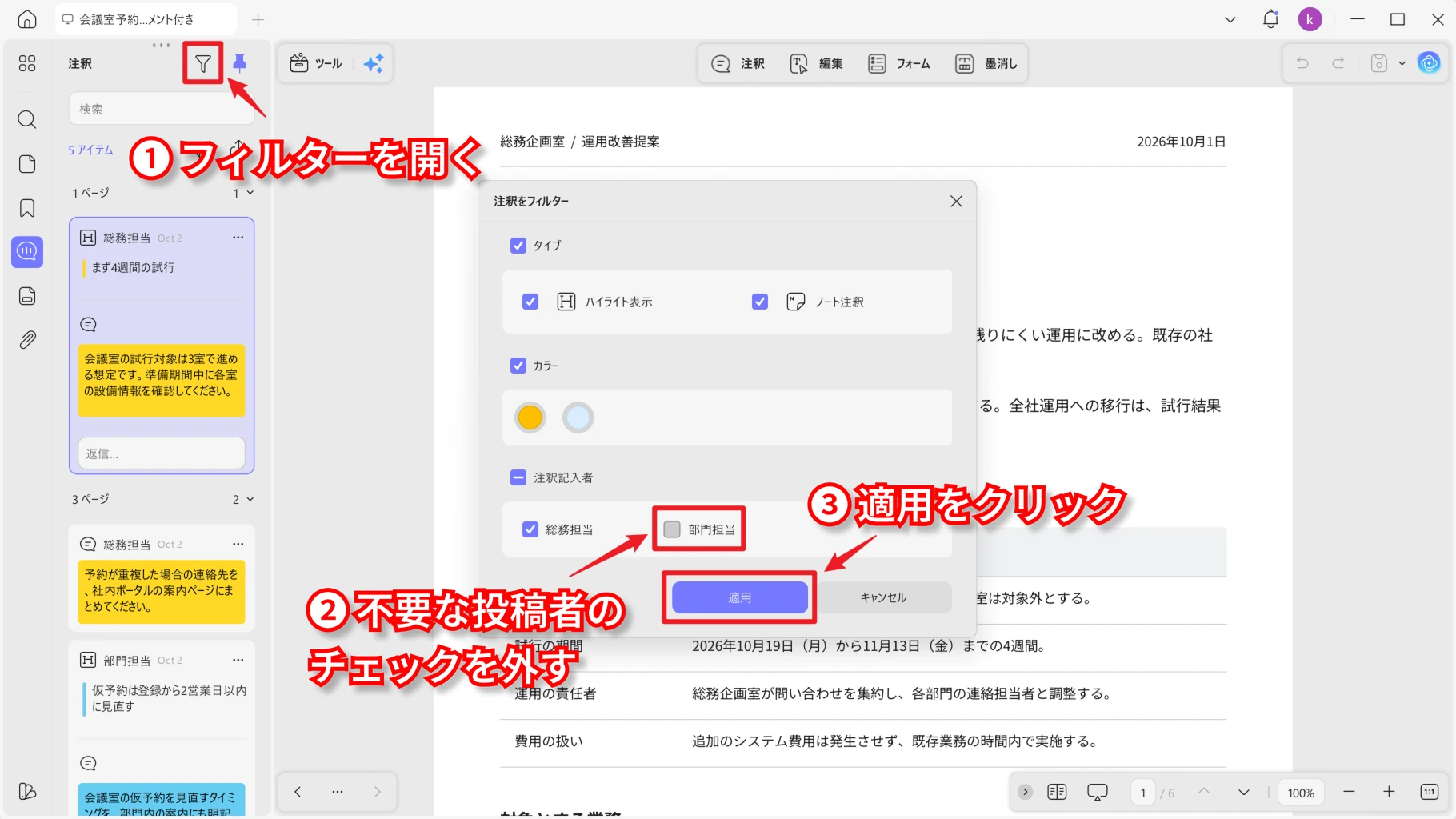Click the undo arrow icon
Image resolution: width=1456 pixels, height=819 pixels.
1302,63
